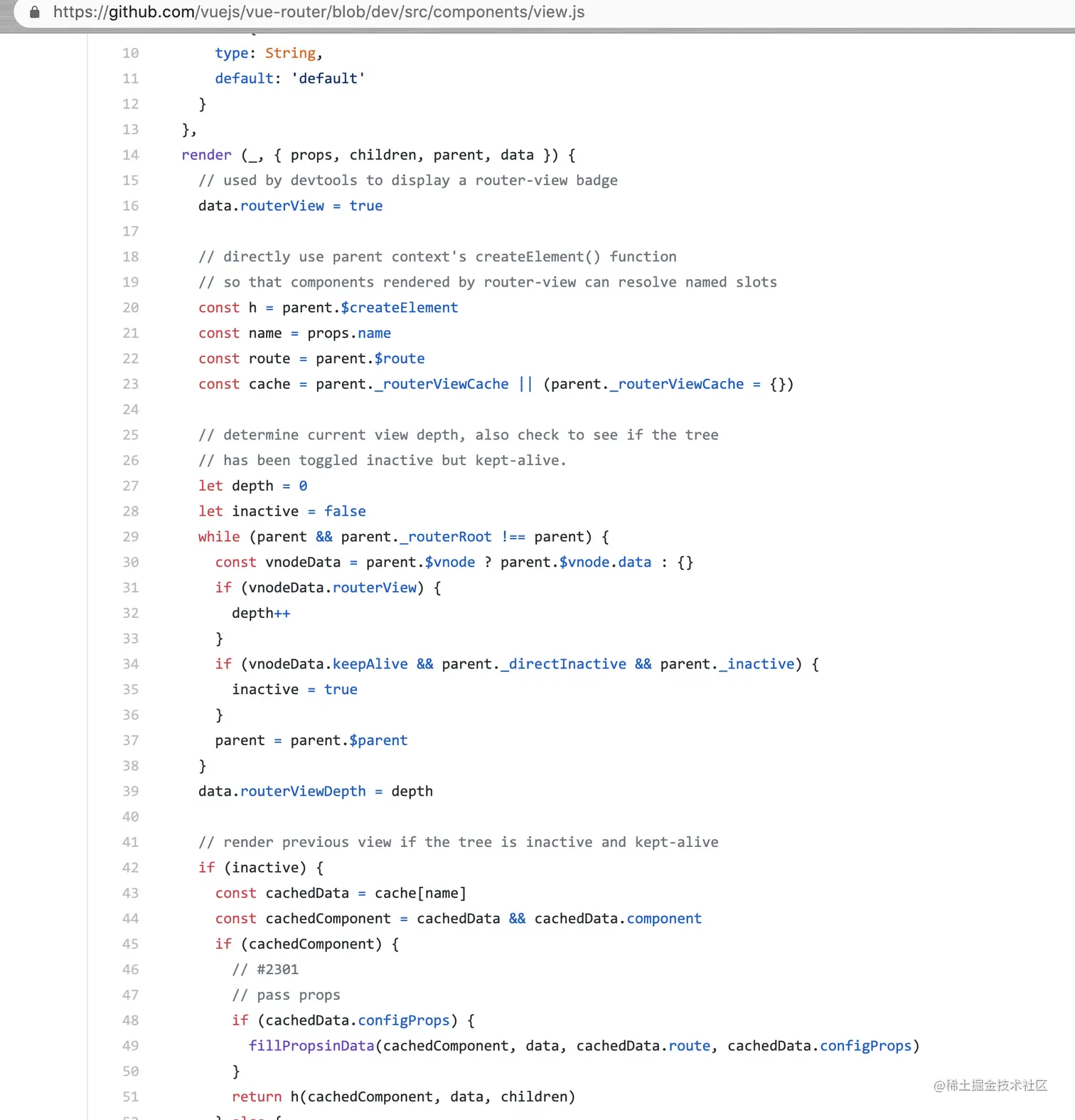
Task: Click line number 39
Action: click(130, 791)
